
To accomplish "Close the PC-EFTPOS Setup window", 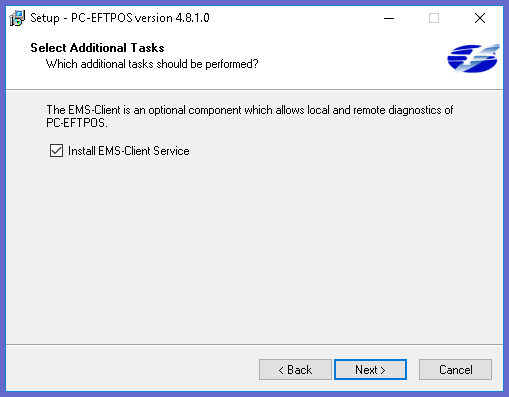I will pyautogui.click(x=480, y=18).
